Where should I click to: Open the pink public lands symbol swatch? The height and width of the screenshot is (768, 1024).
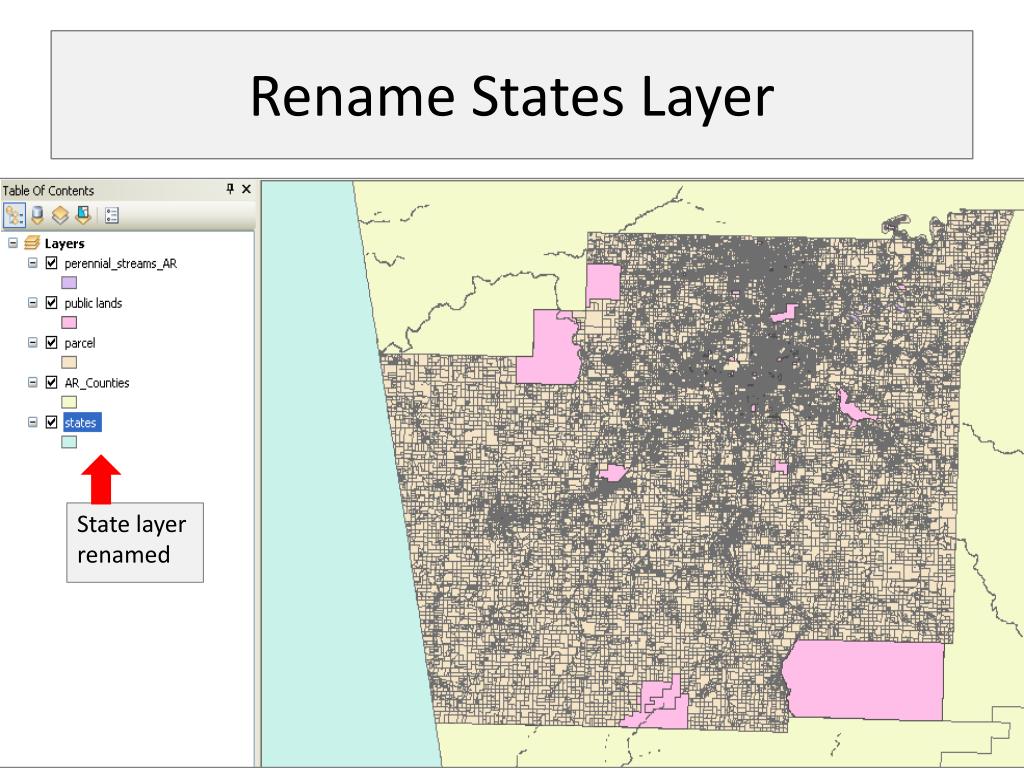(69, 323)
